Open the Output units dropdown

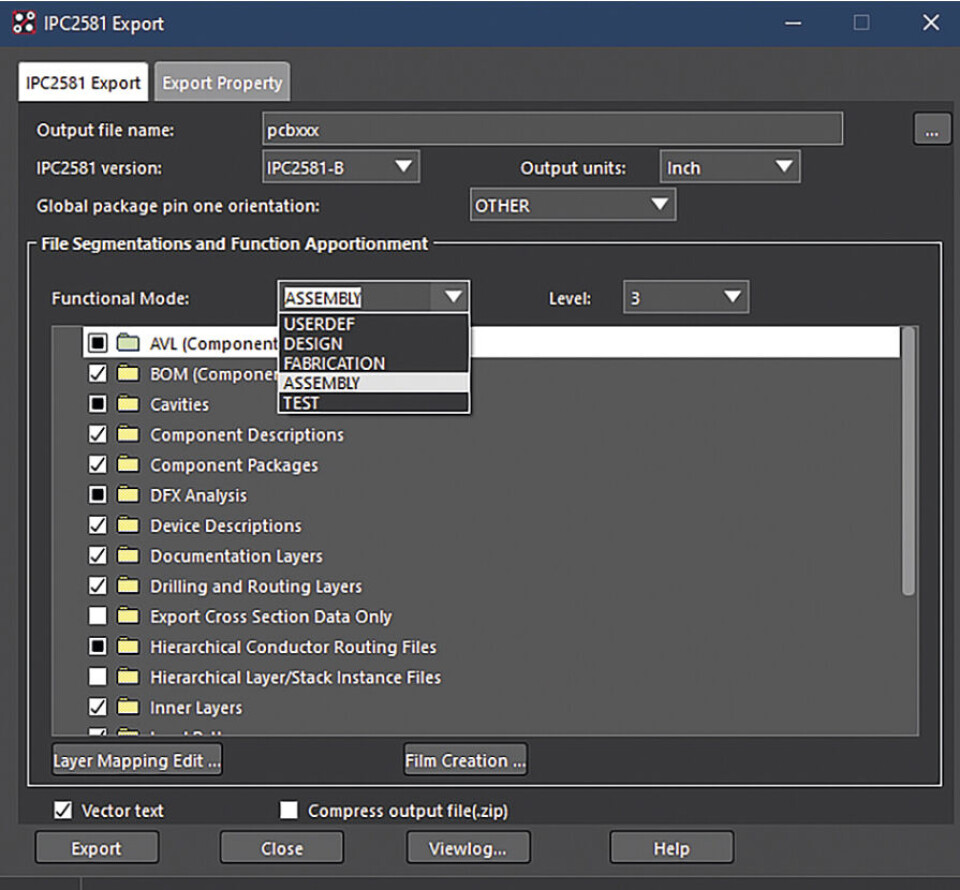(730, 167)
